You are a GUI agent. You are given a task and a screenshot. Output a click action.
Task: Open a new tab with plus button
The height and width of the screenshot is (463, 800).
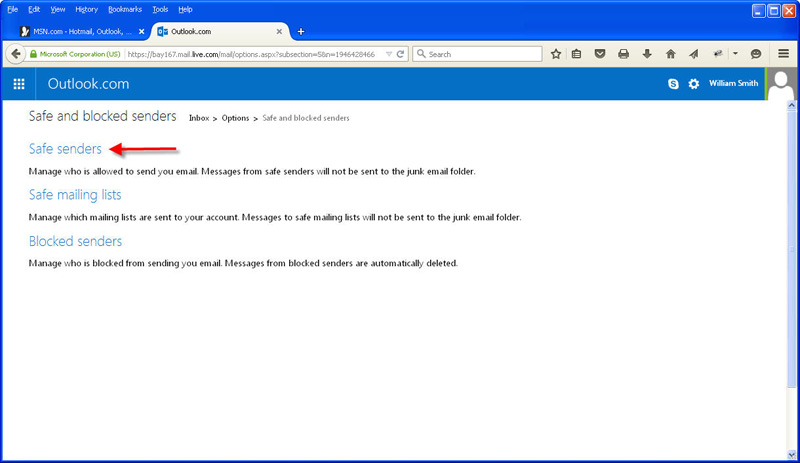tap(301, 32)
